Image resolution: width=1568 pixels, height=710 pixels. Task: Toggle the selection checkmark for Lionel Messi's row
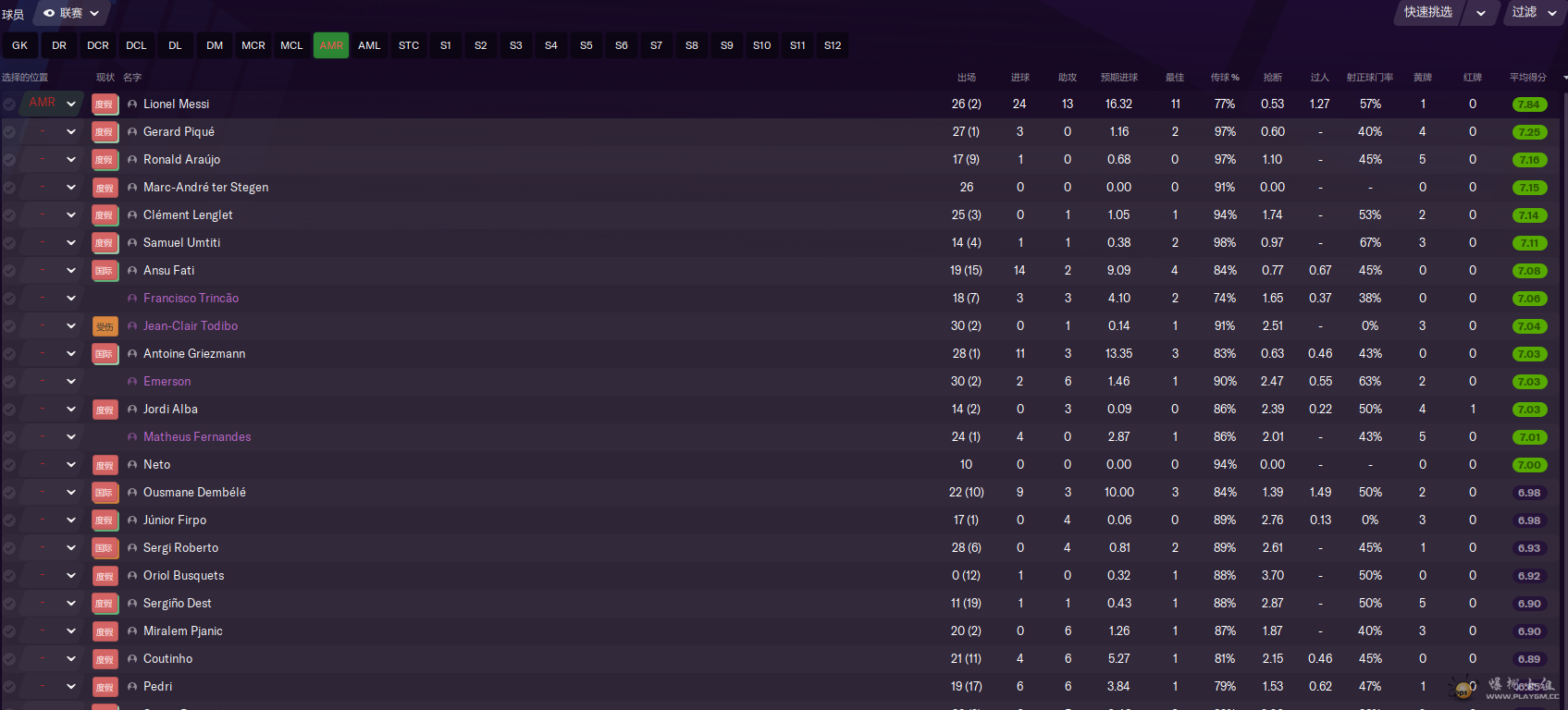[x=9, y=104]
